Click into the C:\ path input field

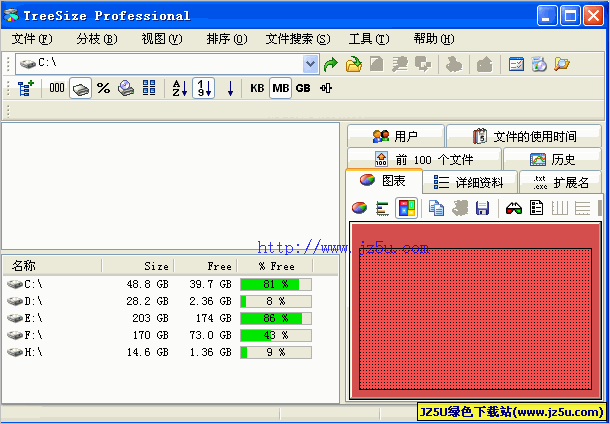coord(160,64)
